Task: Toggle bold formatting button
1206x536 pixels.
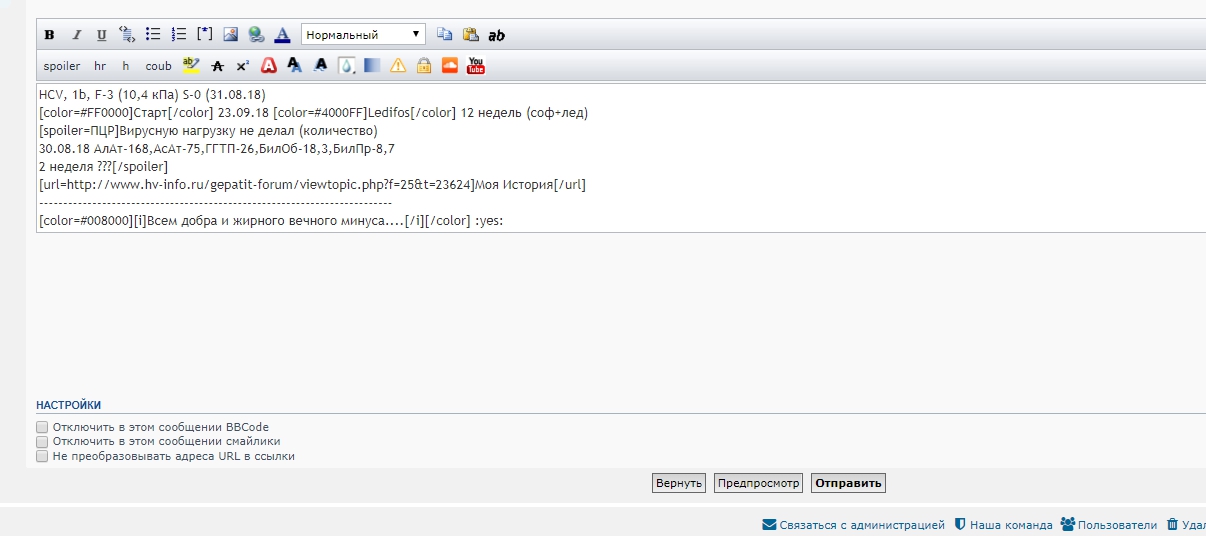Action: click(x=49, y=35)
